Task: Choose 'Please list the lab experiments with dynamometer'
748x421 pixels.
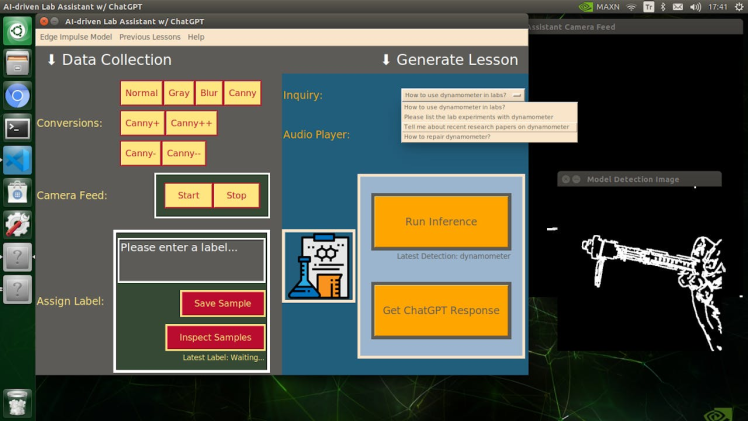Action: (489, 117)
